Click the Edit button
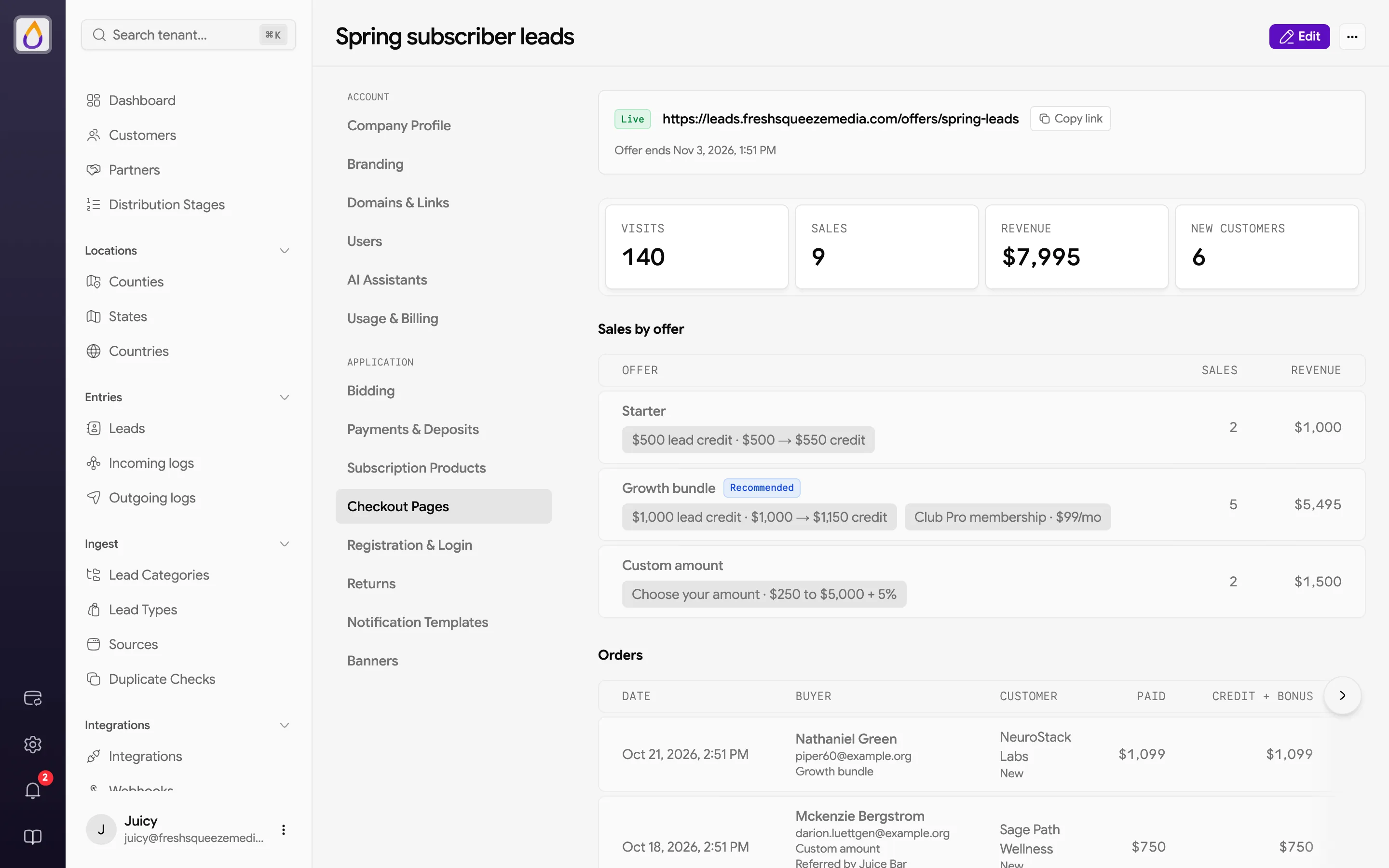This screenshot has height=868, width=1389. pos(1299,37)
